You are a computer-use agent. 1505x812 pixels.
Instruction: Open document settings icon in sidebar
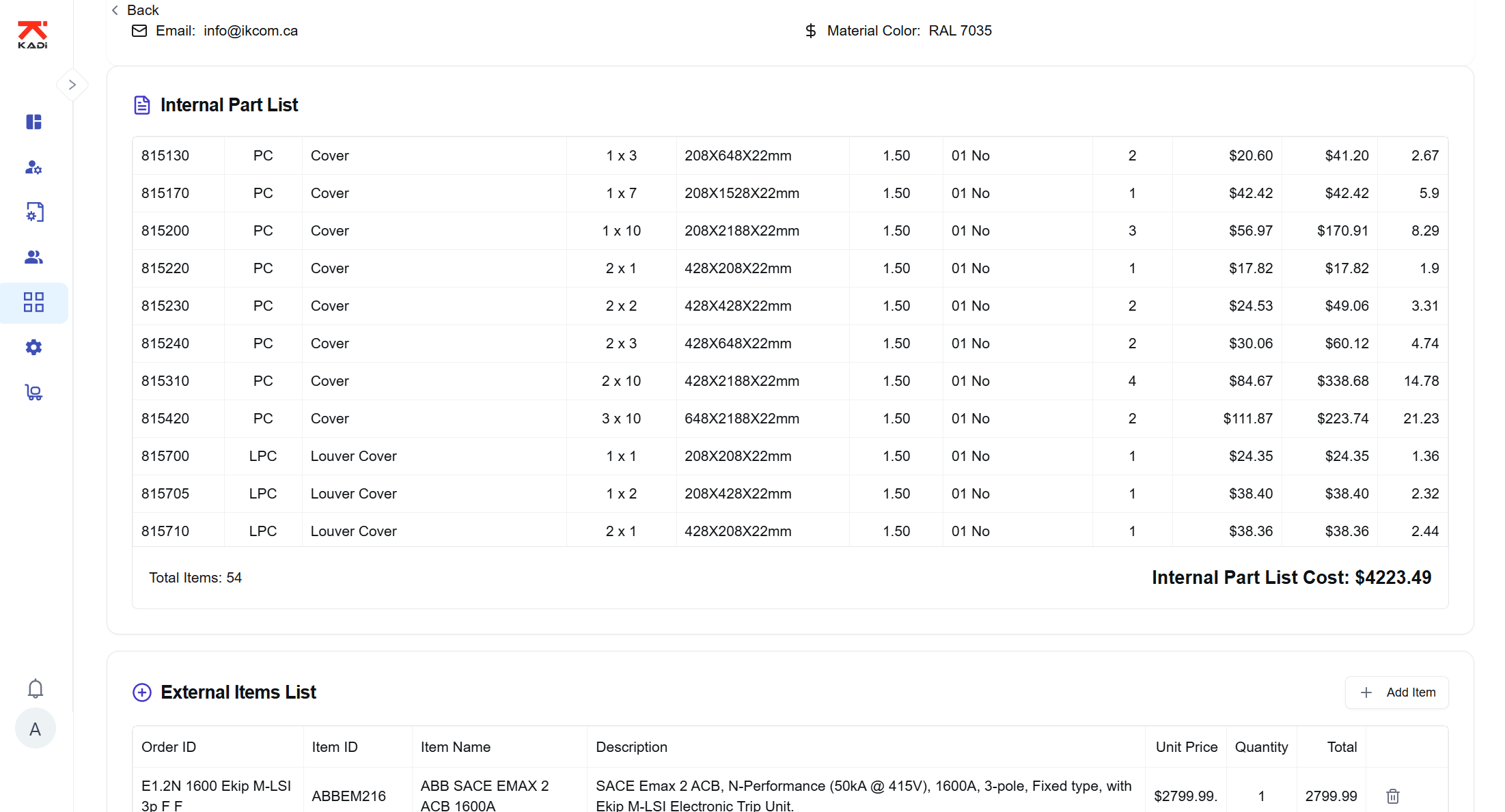tap(34, 212)
